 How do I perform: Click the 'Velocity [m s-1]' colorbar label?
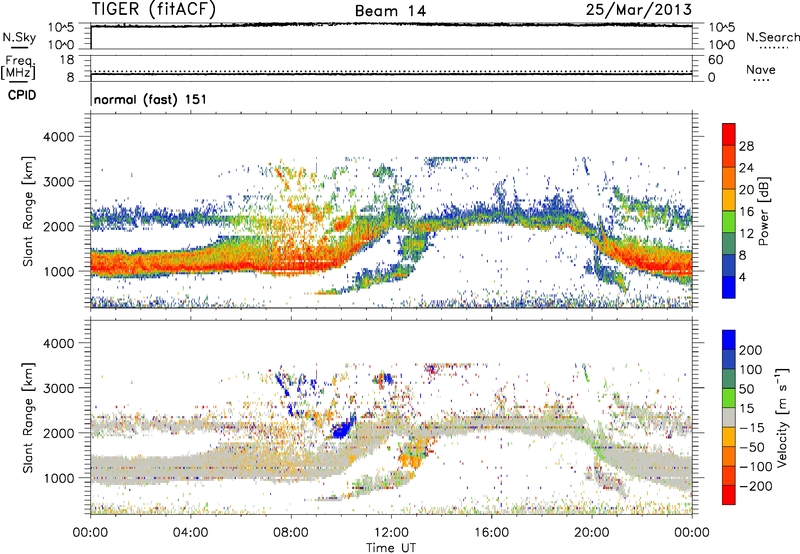(782, 417)
